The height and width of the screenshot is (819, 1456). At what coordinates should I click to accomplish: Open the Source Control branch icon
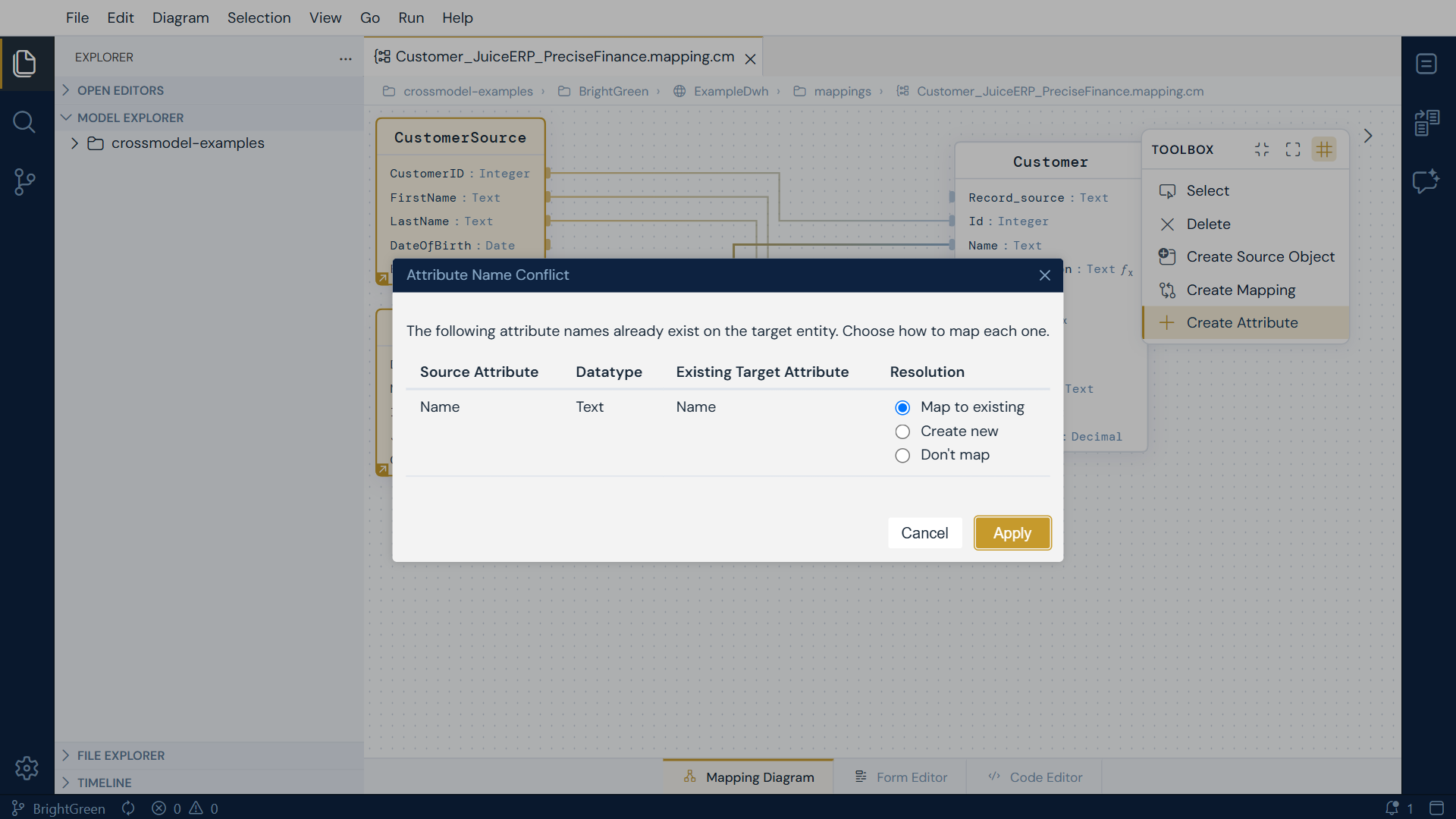pos(24,182)
